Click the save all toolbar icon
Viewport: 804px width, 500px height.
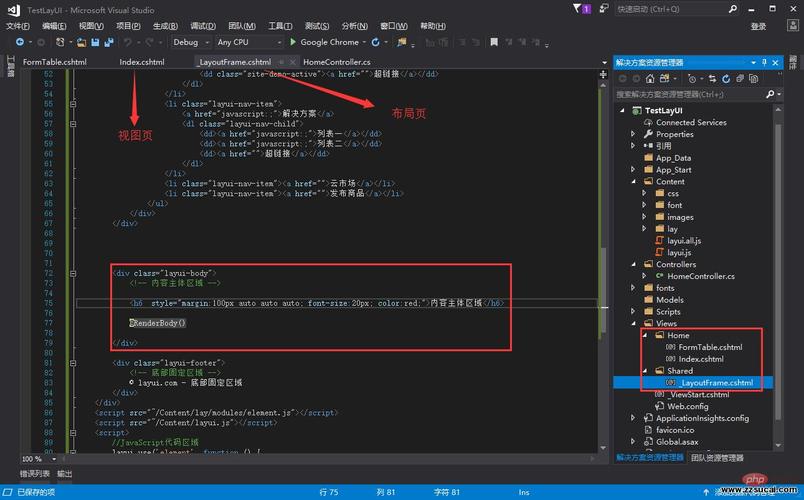click(109, 42)
